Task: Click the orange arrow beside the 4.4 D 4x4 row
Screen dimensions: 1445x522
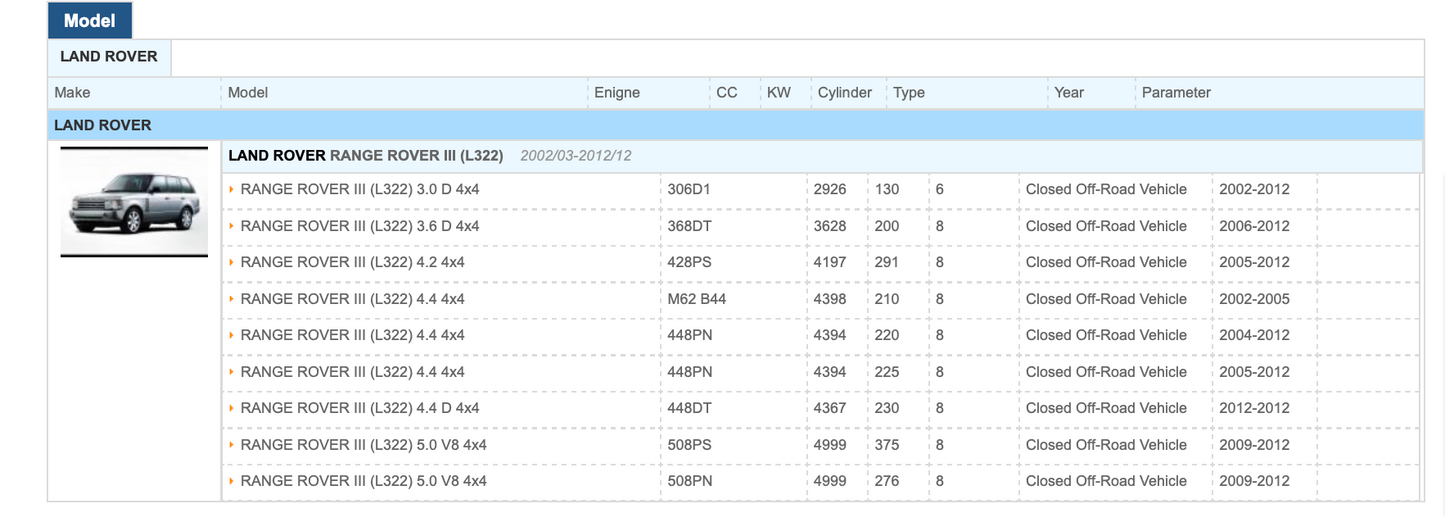Action: click(232, 408)
